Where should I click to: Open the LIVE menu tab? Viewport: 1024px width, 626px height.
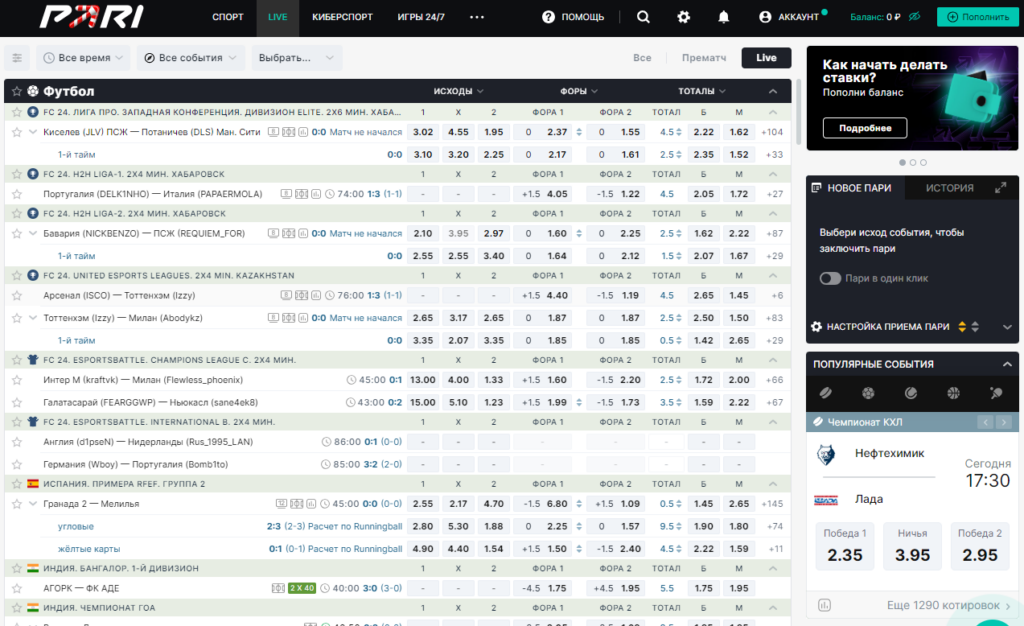point(278,17)
